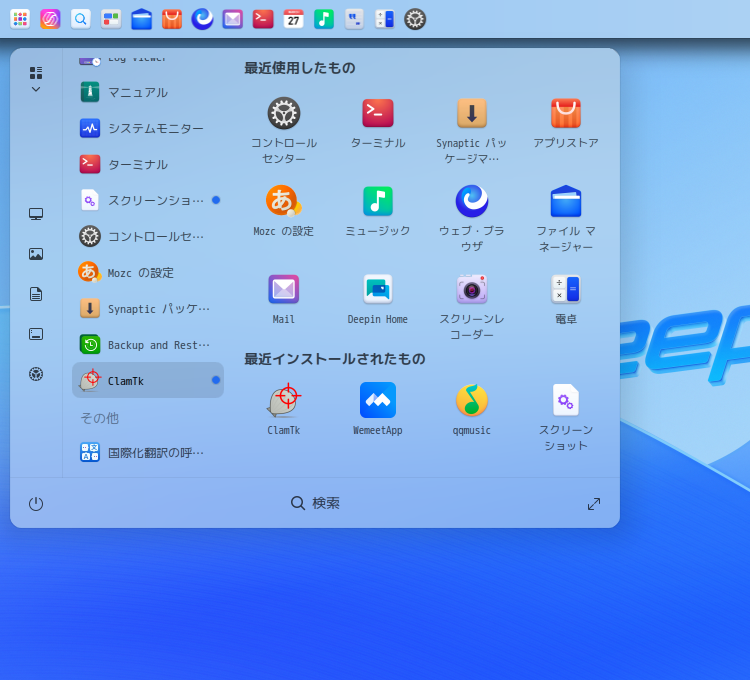Open the calendar icon in the top dock
The height and width of the screenshot is (680, 750).
(293, 19)
